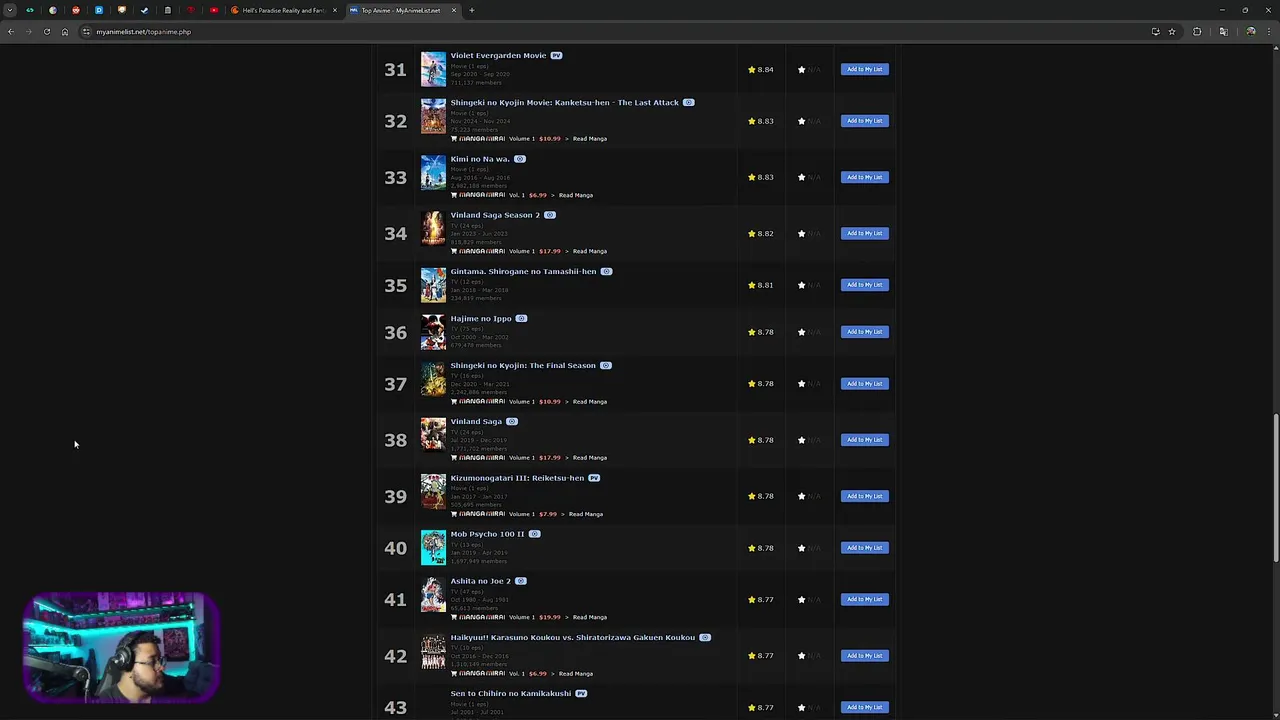Open the browser profile avatar
1280x720 pixels.
(x=1250, y=32)
